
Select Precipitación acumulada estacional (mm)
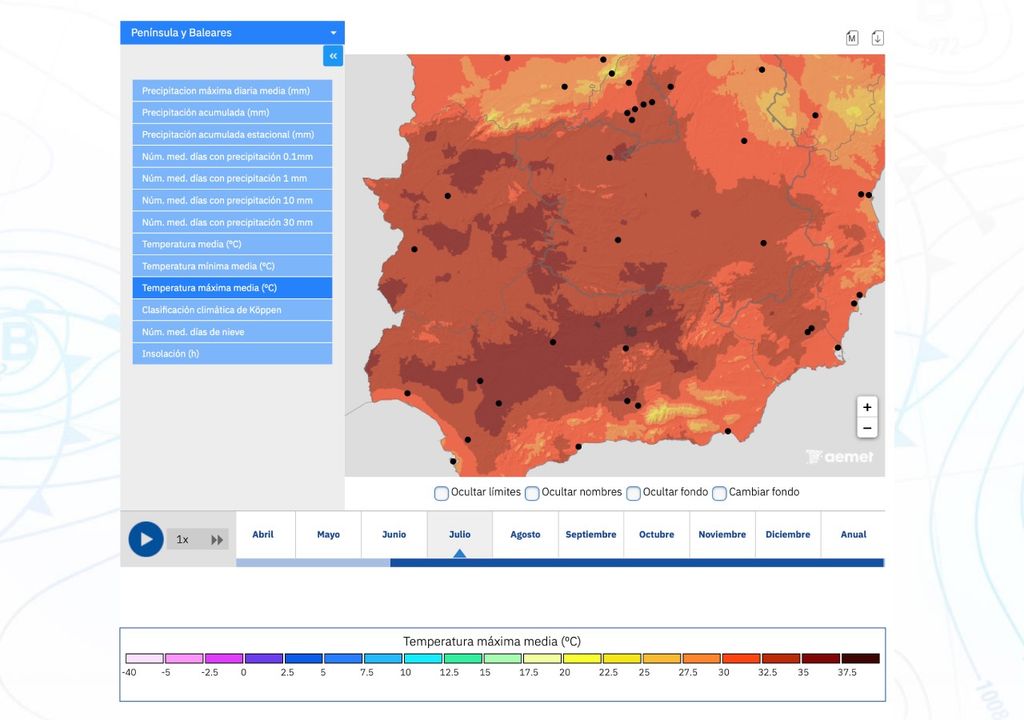pyautogui.click(x=232, y=135)
